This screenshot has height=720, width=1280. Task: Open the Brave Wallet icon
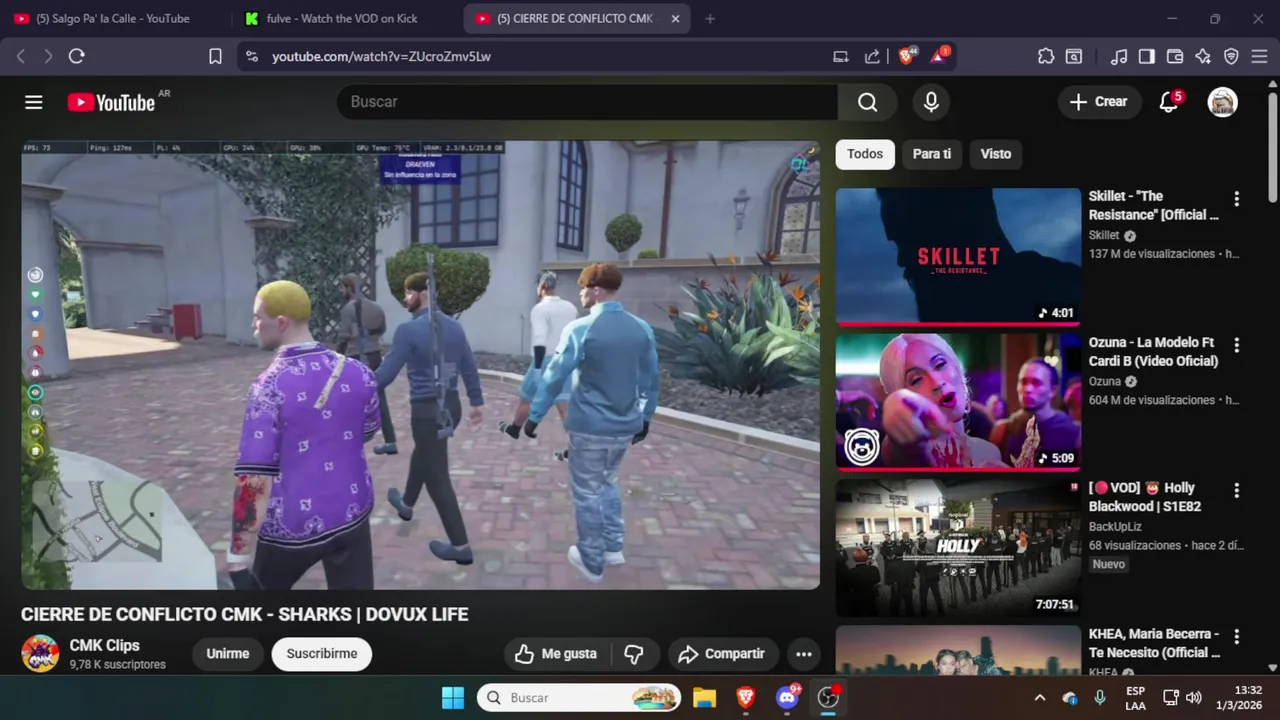point(1175,57)
